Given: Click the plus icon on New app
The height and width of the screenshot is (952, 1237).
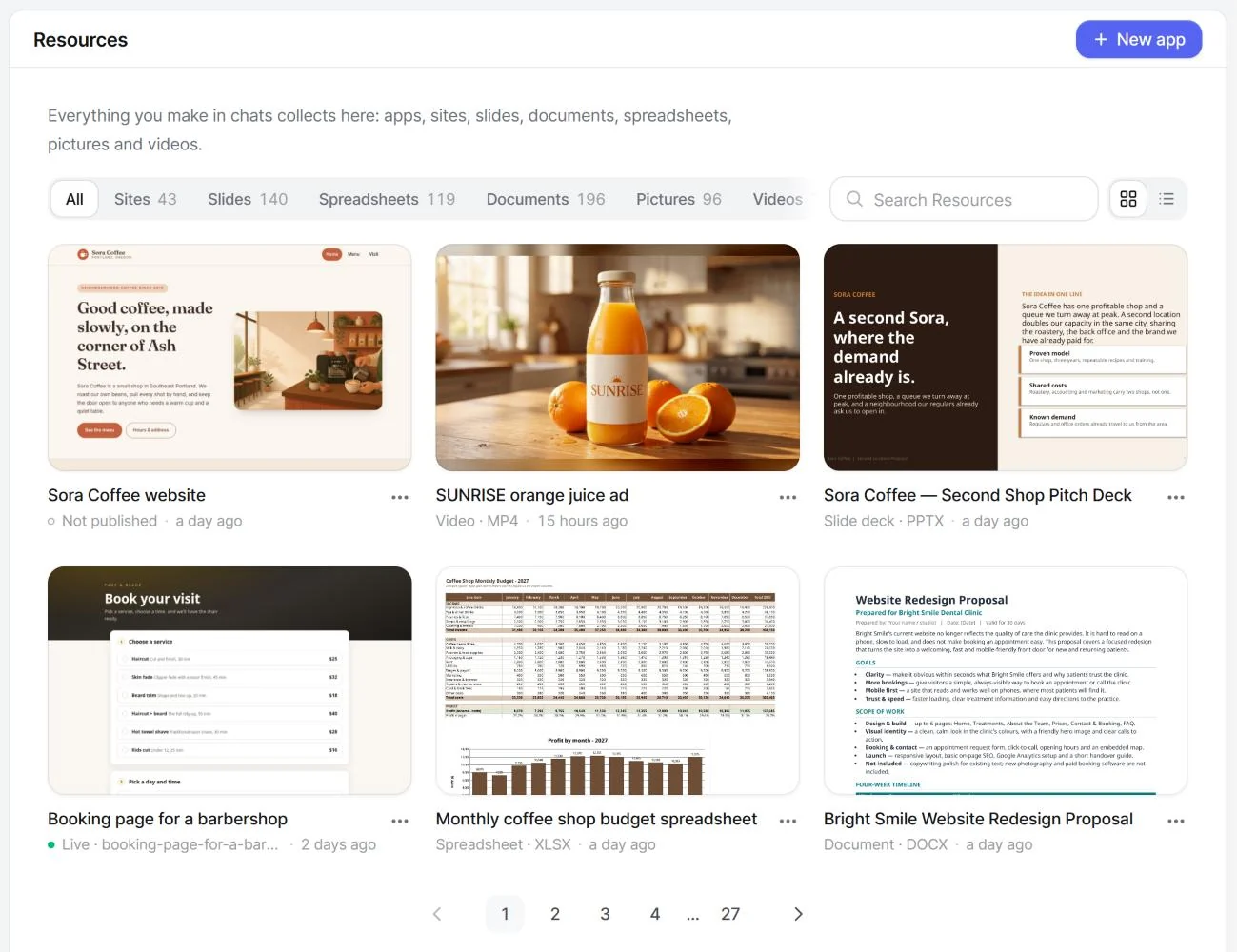Looking at the screenshot, I should 1101,39.
